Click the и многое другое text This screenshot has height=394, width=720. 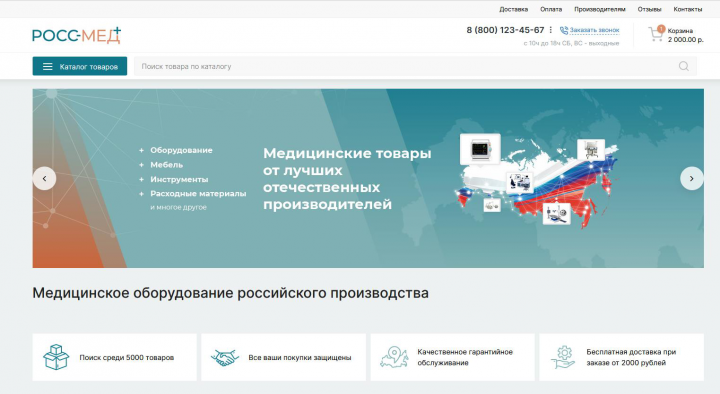[x=178, y=208]
